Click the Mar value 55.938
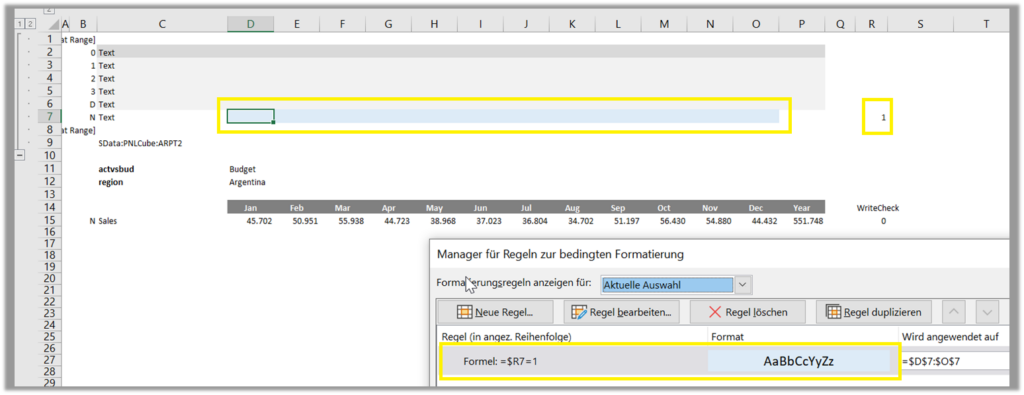 point(352,221)
